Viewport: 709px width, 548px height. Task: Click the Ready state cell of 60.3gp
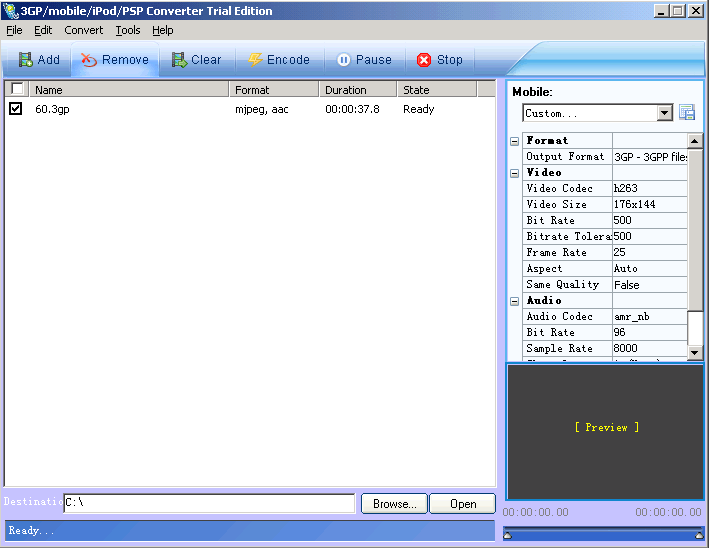click(x=419, y=109)
